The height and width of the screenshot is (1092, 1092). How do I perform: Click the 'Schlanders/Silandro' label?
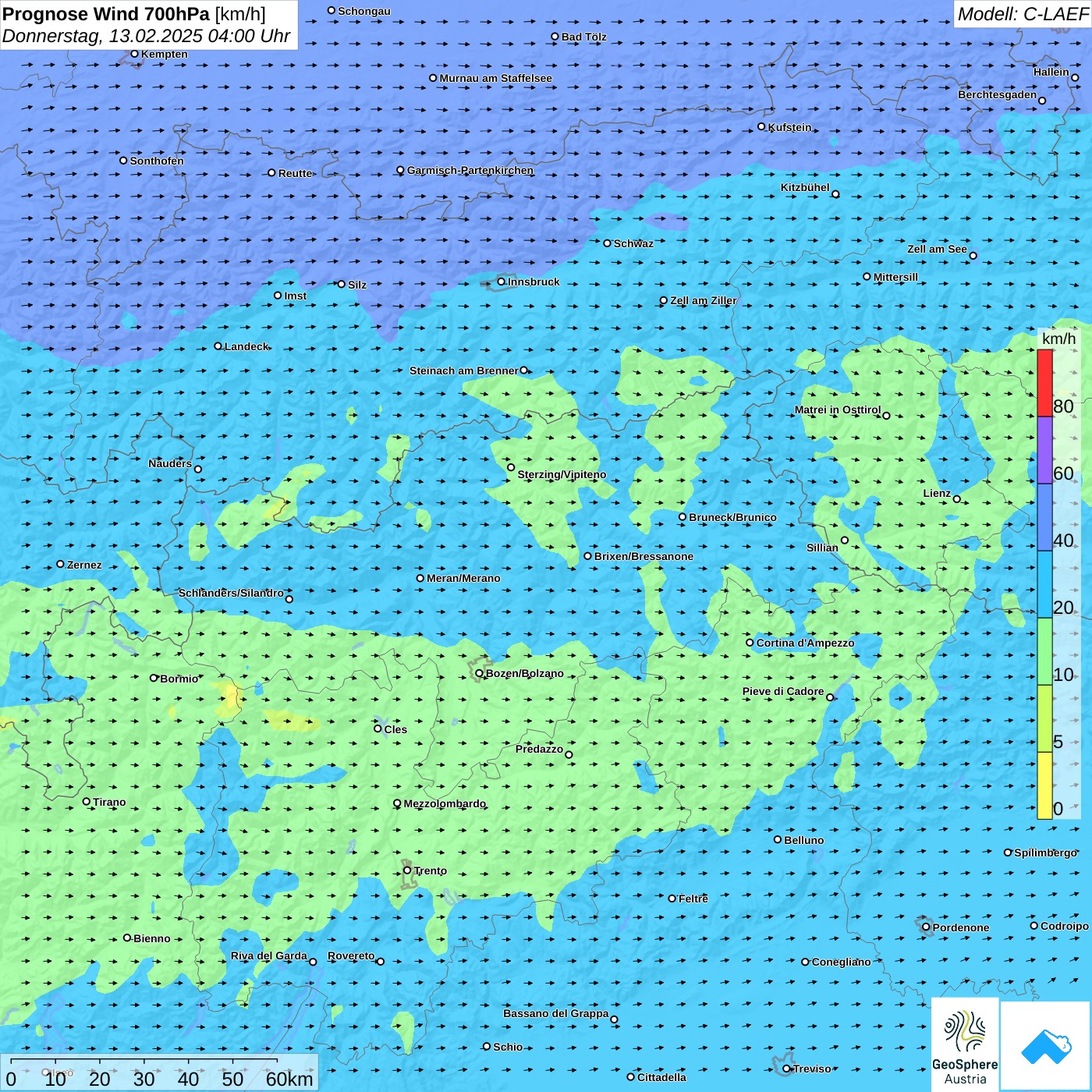pos(231,593)
